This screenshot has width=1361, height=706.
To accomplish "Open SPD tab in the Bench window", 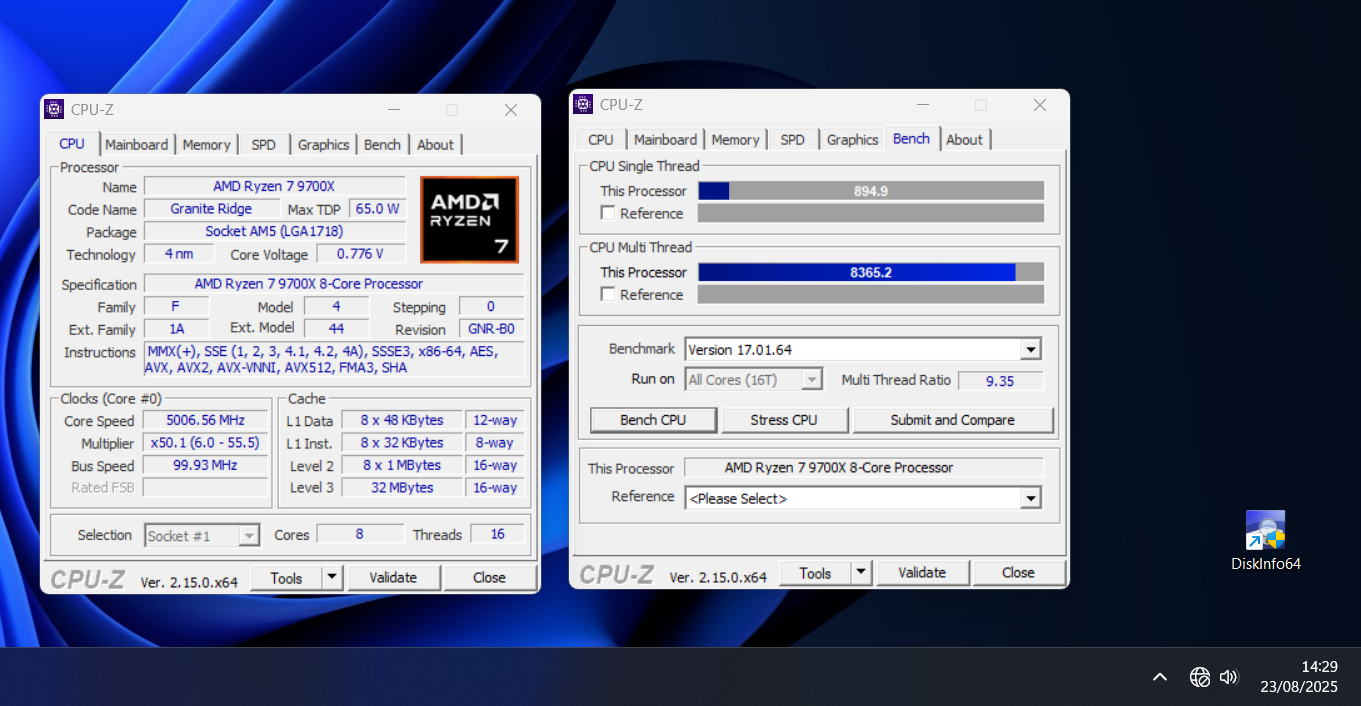I will coord(793,140).
